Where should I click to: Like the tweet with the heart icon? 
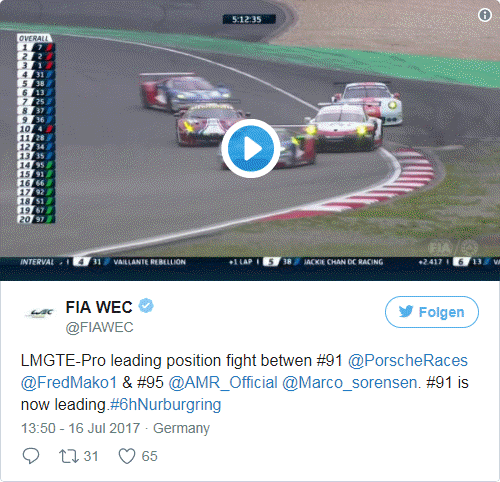pos(127,456)
